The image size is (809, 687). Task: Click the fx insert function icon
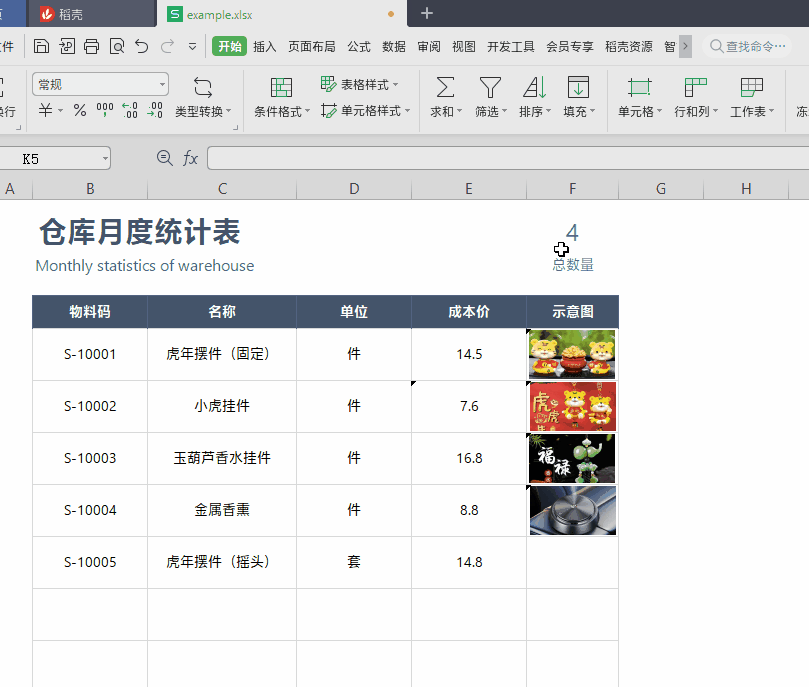coord(190,158)
